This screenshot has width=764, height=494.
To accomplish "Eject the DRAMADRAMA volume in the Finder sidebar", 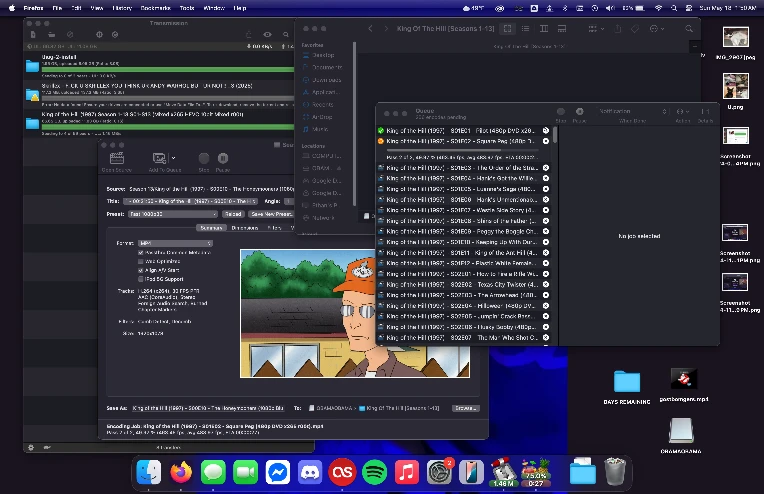I will (339, 168).
